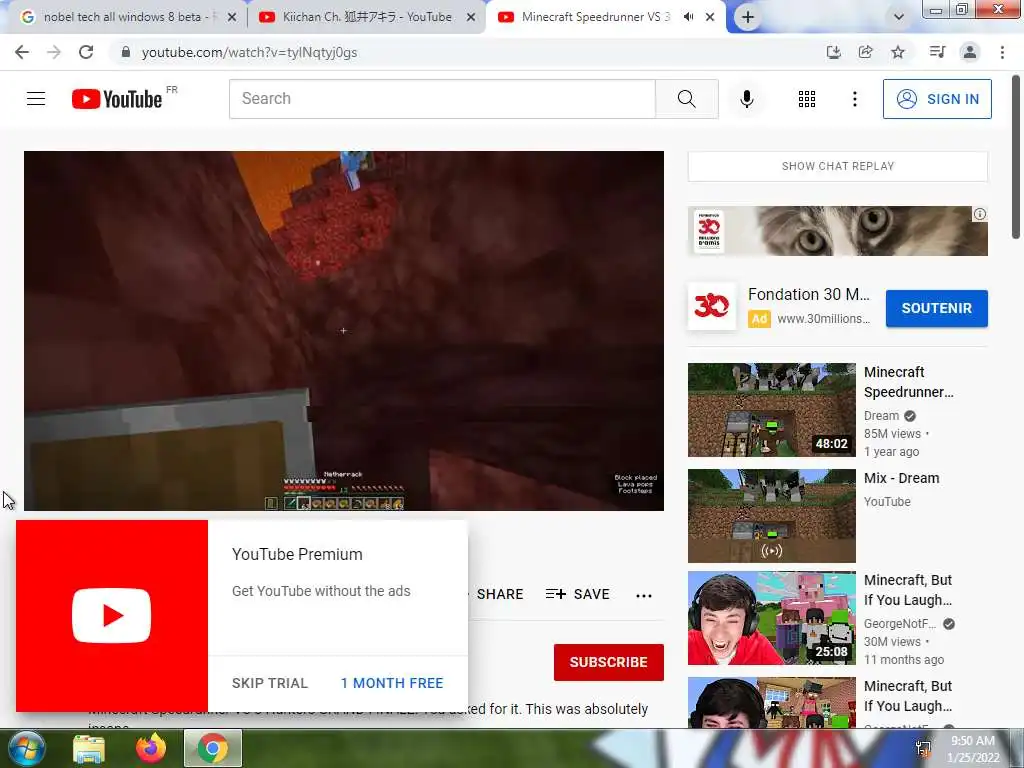Click the Chrome taskbar icon

pos(212,748)
